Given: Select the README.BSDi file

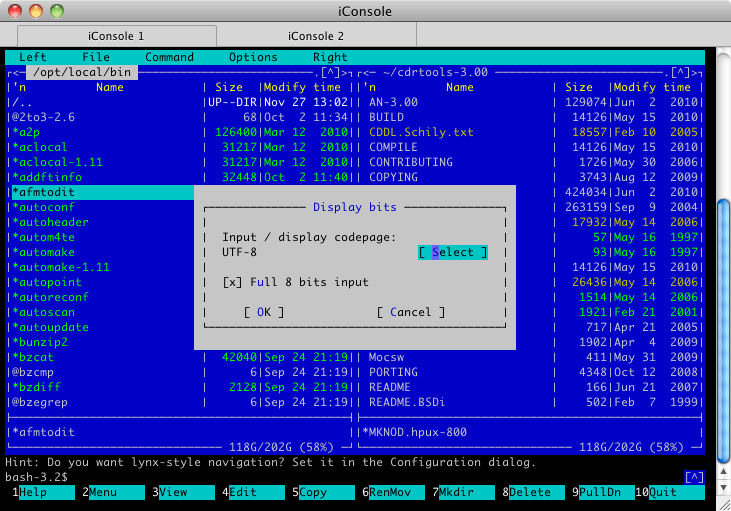Looking at the screenshot, I should [x=530, y=402].
